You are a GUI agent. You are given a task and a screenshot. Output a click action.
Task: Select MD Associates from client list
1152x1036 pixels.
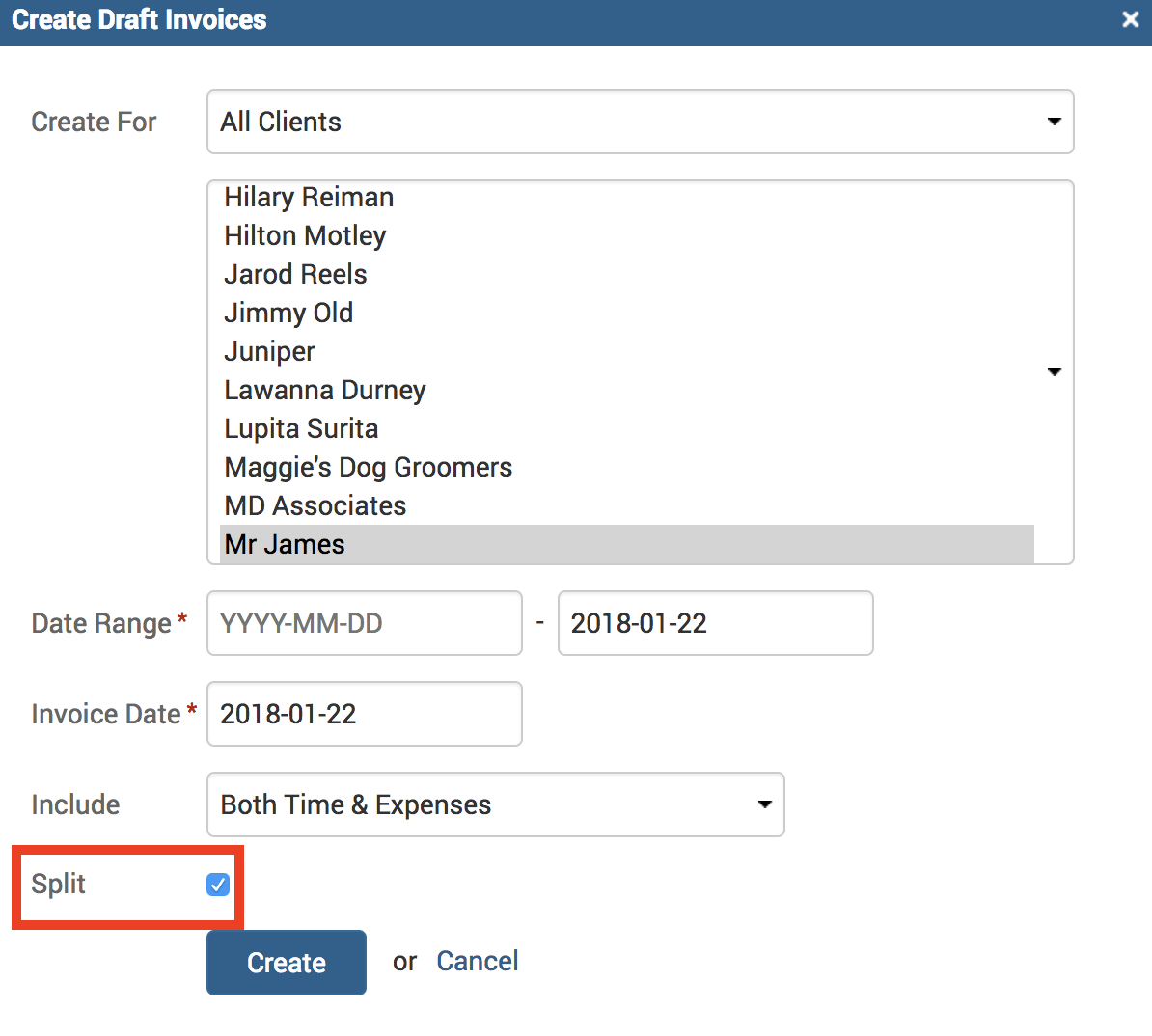(x=315, y=506)
